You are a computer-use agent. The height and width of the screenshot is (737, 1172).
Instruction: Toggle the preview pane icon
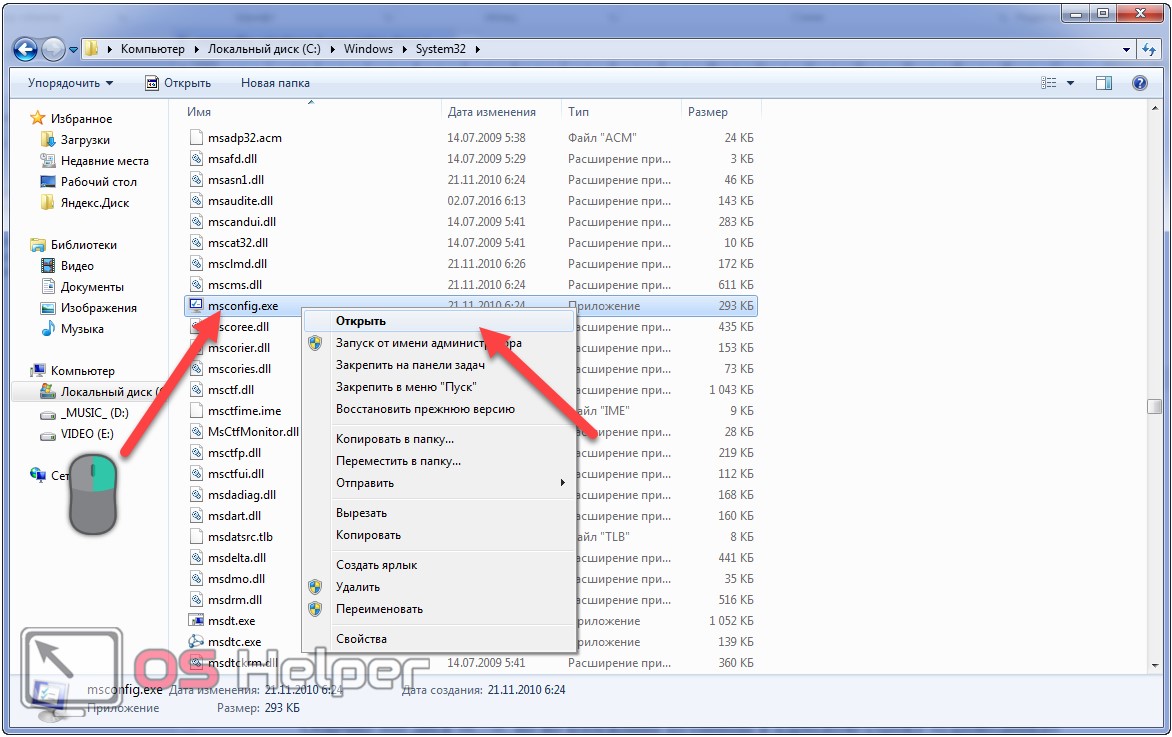1104,83
